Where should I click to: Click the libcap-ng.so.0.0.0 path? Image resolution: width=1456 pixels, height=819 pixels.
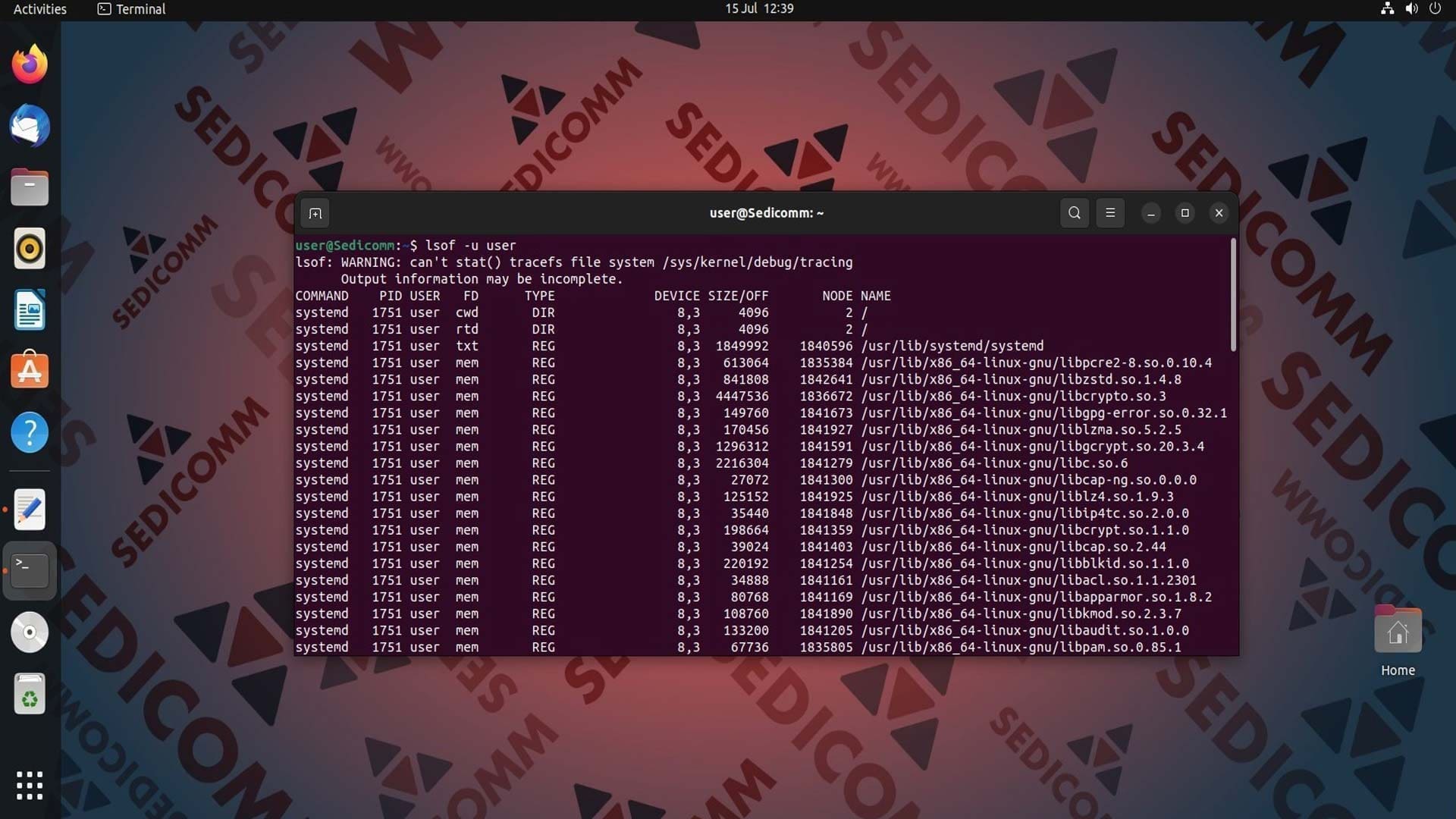tap(1029, 480)
